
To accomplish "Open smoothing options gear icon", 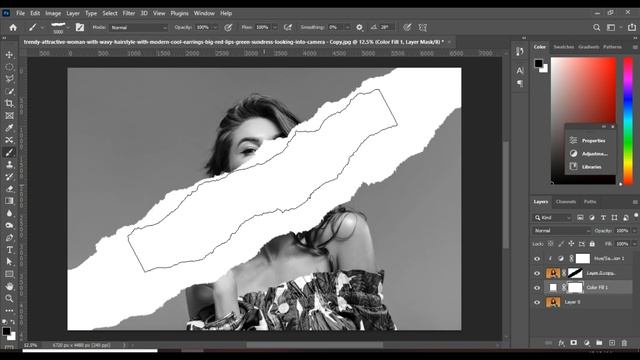I will (359, 27).
